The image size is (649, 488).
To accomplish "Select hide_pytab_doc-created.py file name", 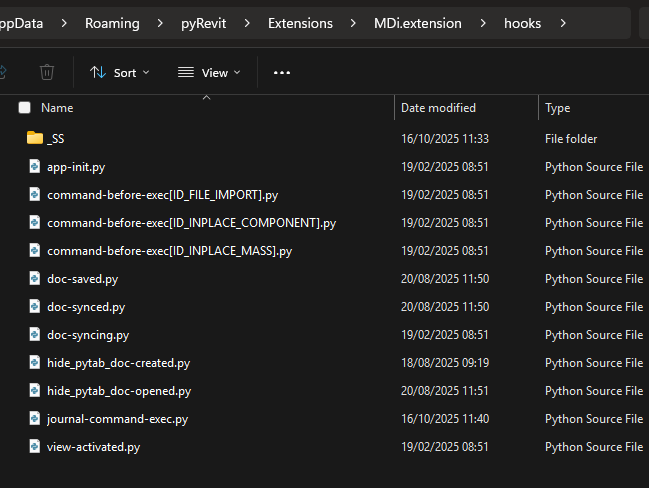I will [x=119, y=363].
